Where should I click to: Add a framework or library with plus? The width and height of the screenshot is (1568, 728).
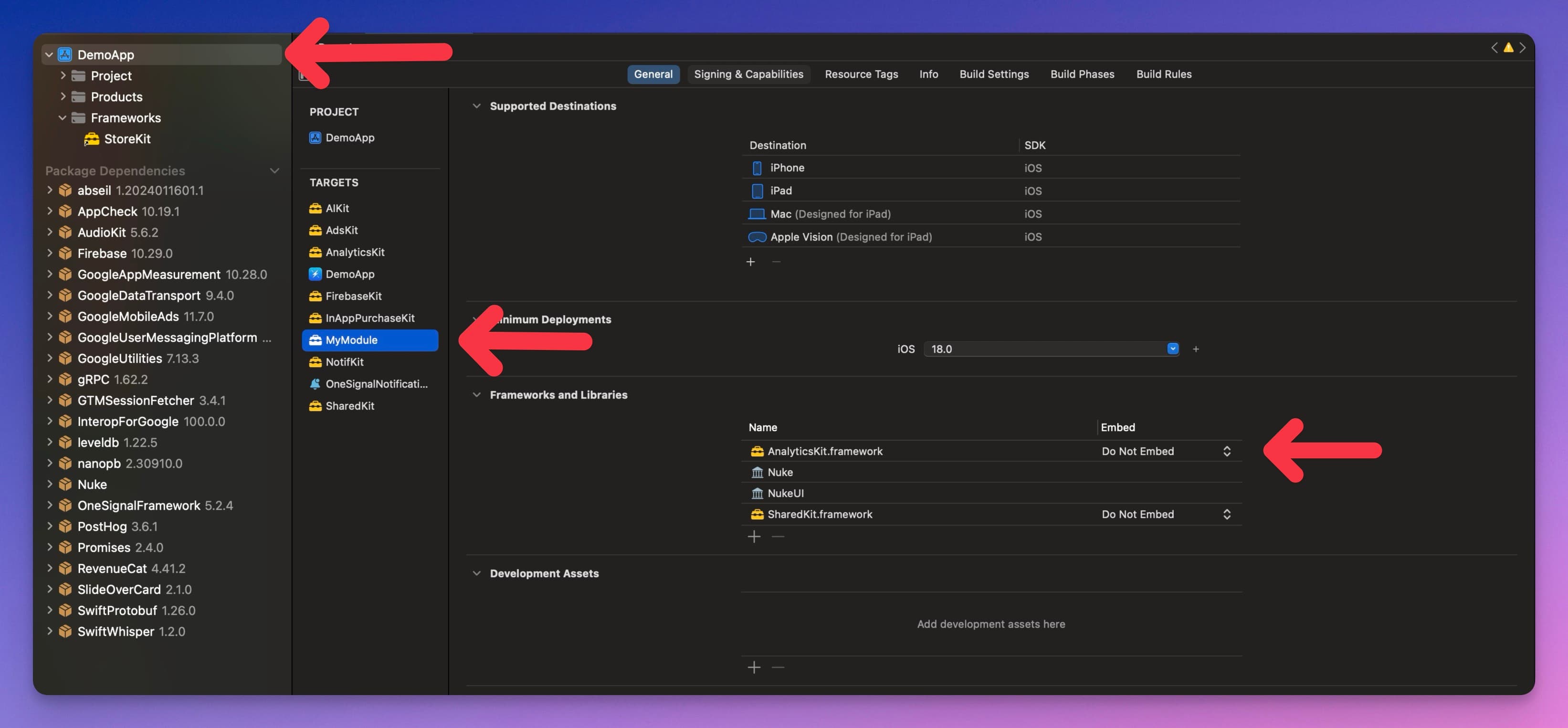click(x=754, y=537)
